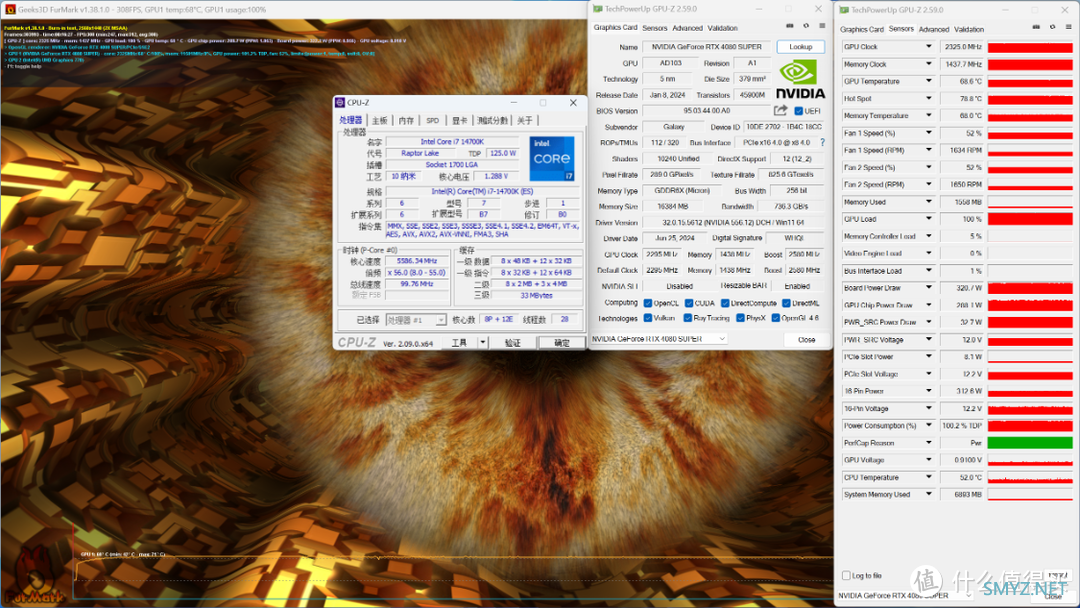Toggle the PhysX checkbox

pyautogui.click(x=740, y=318)
